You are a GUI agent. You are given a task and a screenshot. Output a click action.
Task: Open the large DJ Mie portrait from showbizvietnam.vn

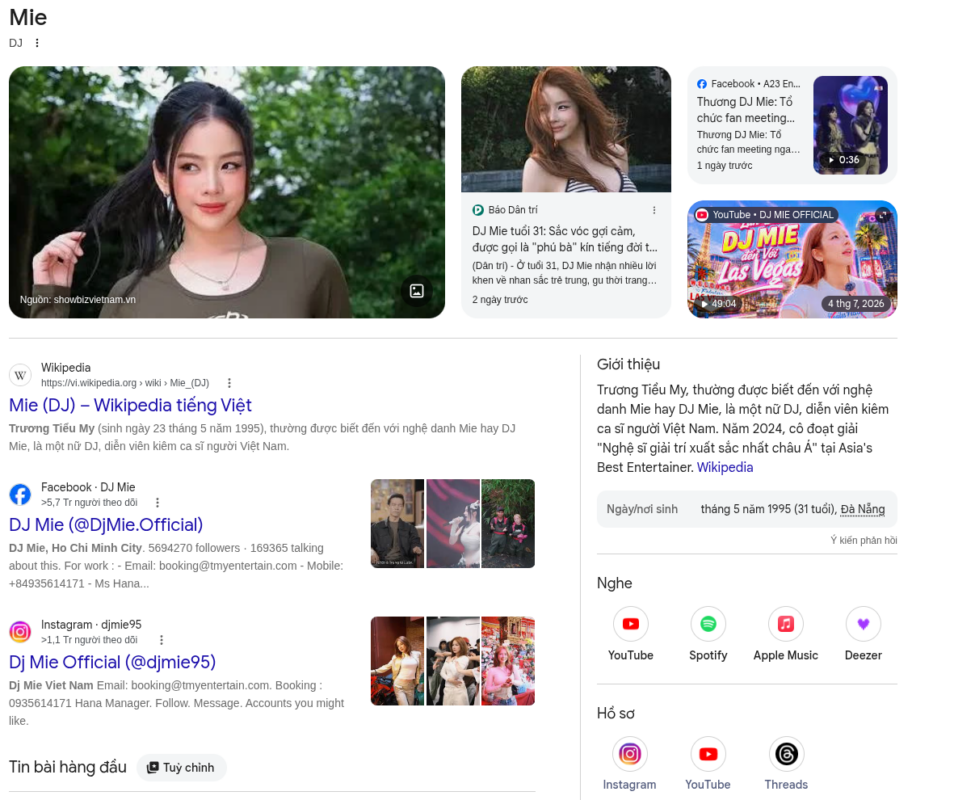click(x=227, y=192)
